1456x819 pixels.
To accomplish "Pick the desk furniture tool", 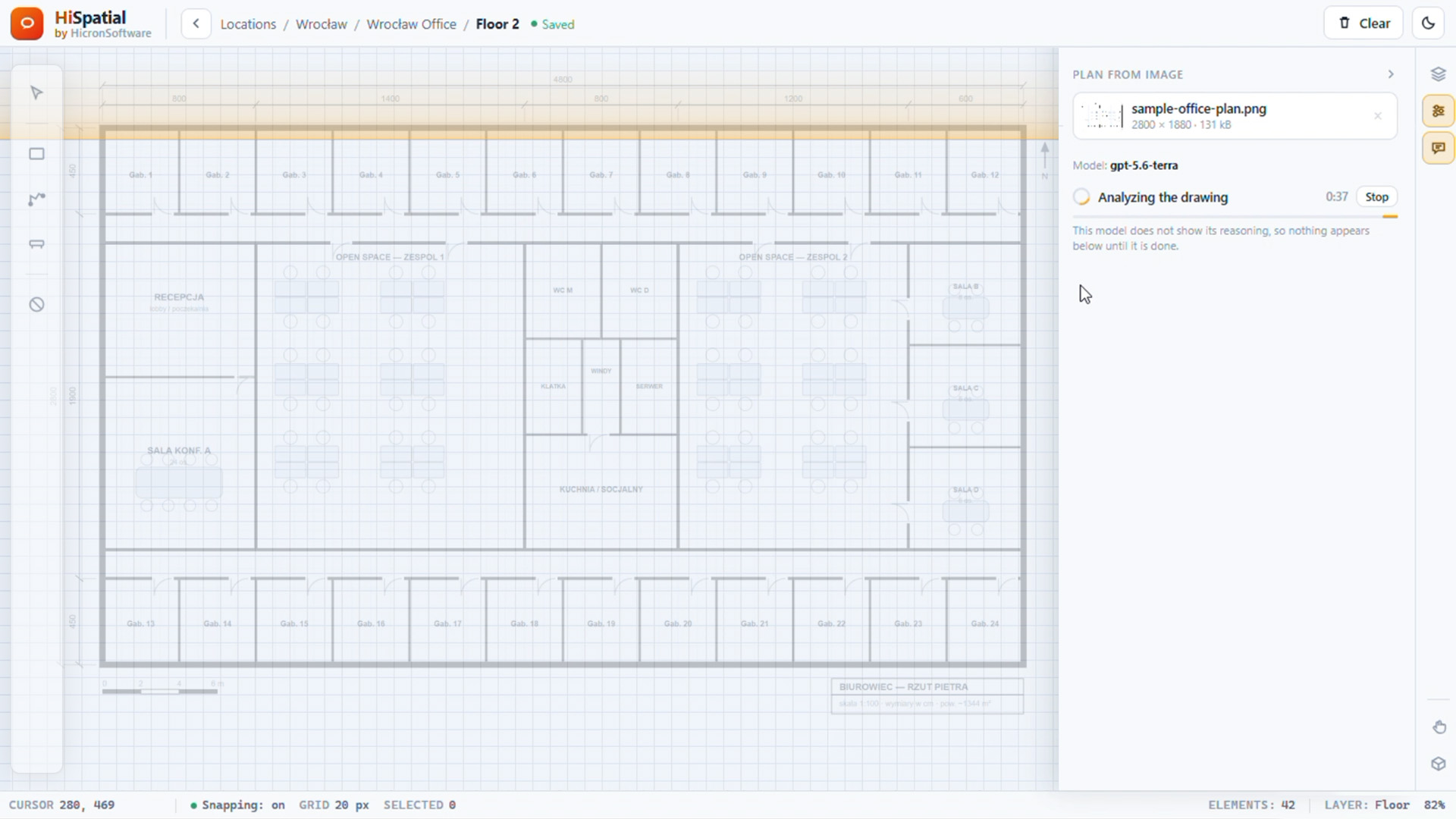I will pyautogui.click(x=36, y=244).
